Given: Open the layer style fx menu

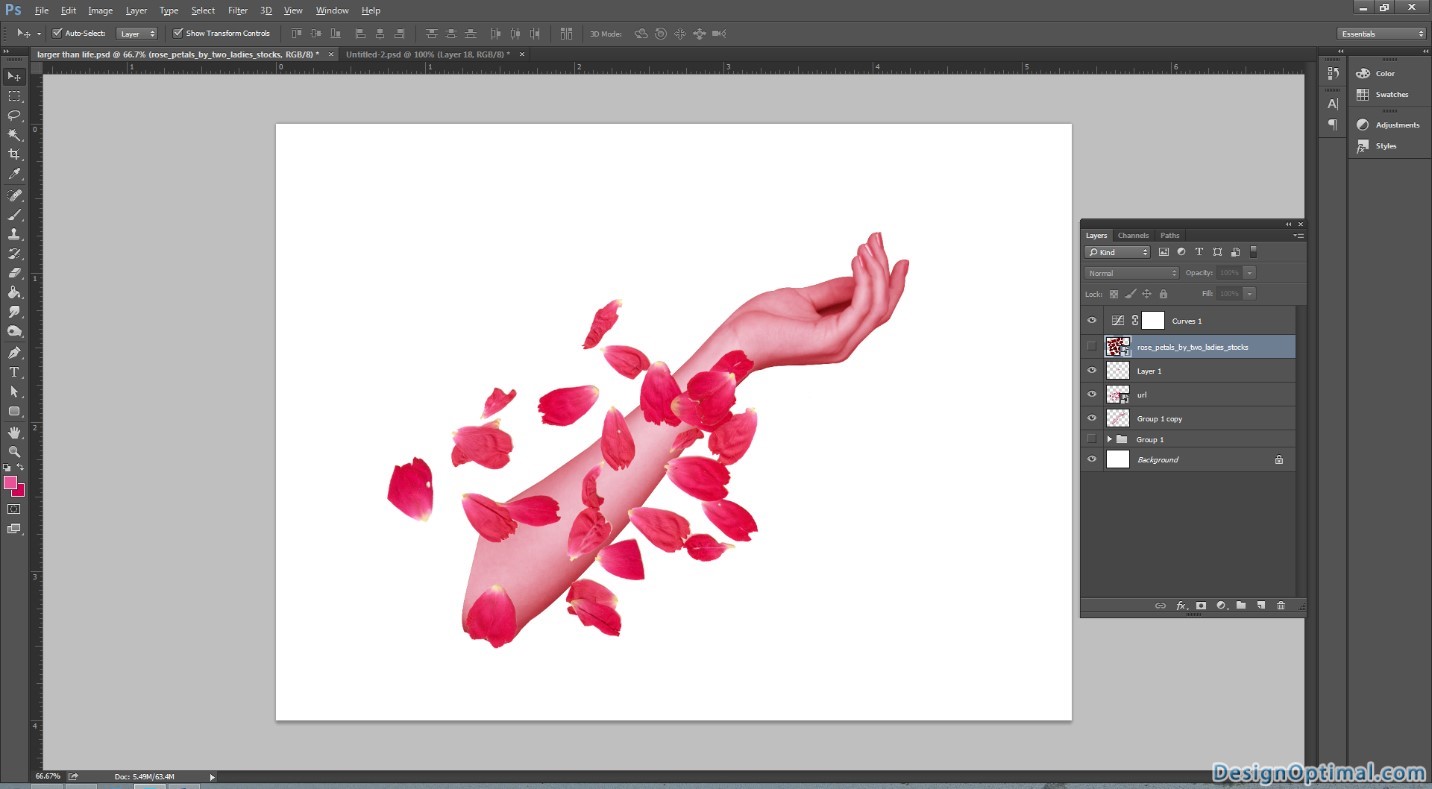Looking at the screenshot, I should click(x=1181, y=605).
